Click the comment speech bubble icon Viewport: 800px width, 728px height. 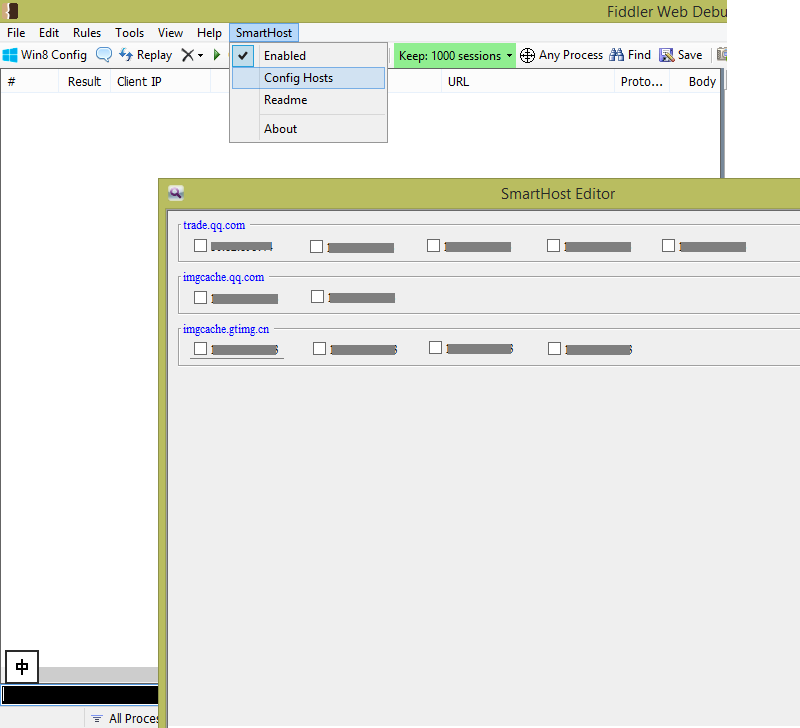[104, 55]
